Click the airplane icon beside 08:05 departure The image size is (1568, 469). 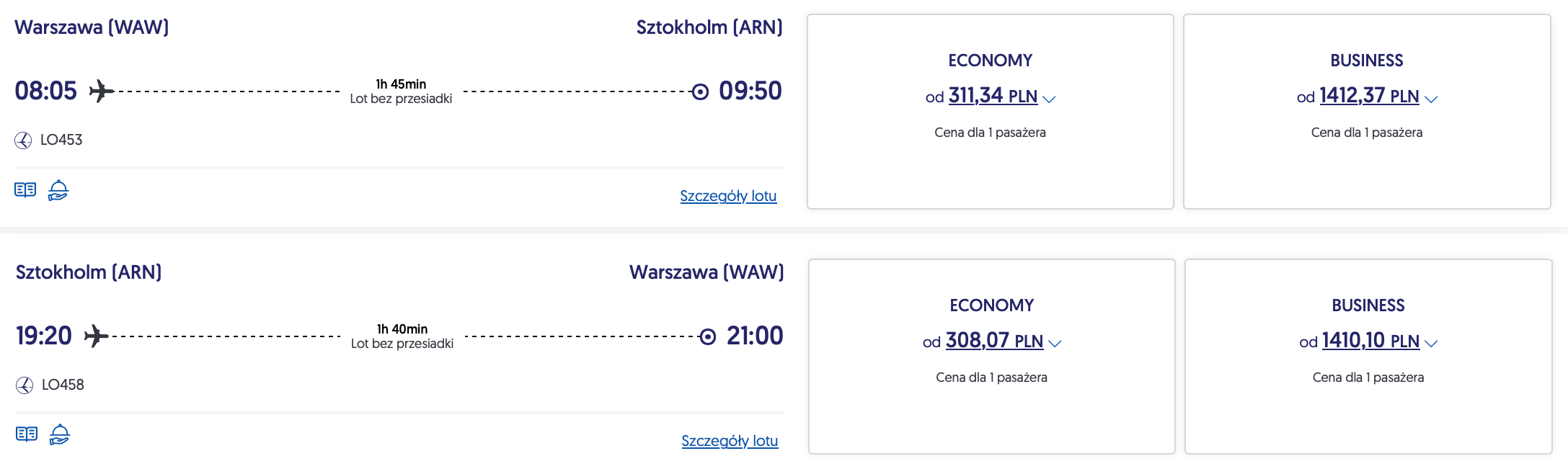coord(102,91)
